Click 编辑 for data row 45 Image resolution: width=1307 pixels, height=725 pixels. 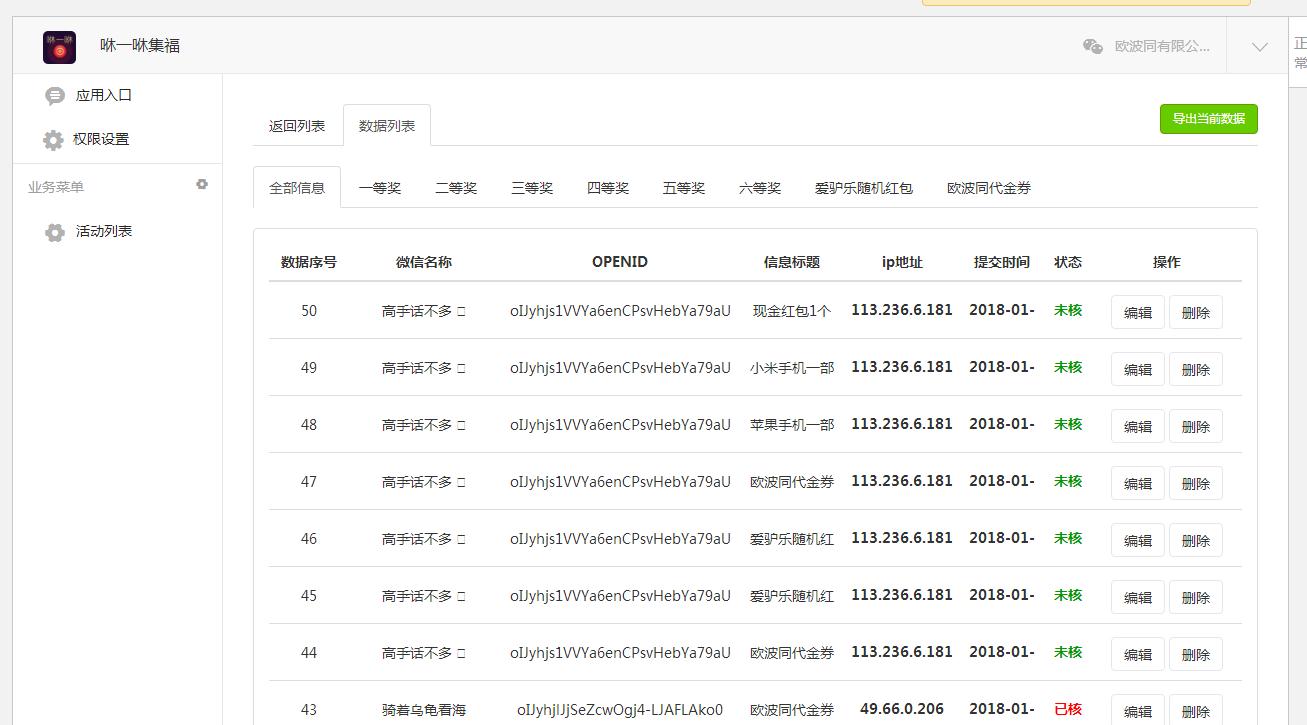1138,597
